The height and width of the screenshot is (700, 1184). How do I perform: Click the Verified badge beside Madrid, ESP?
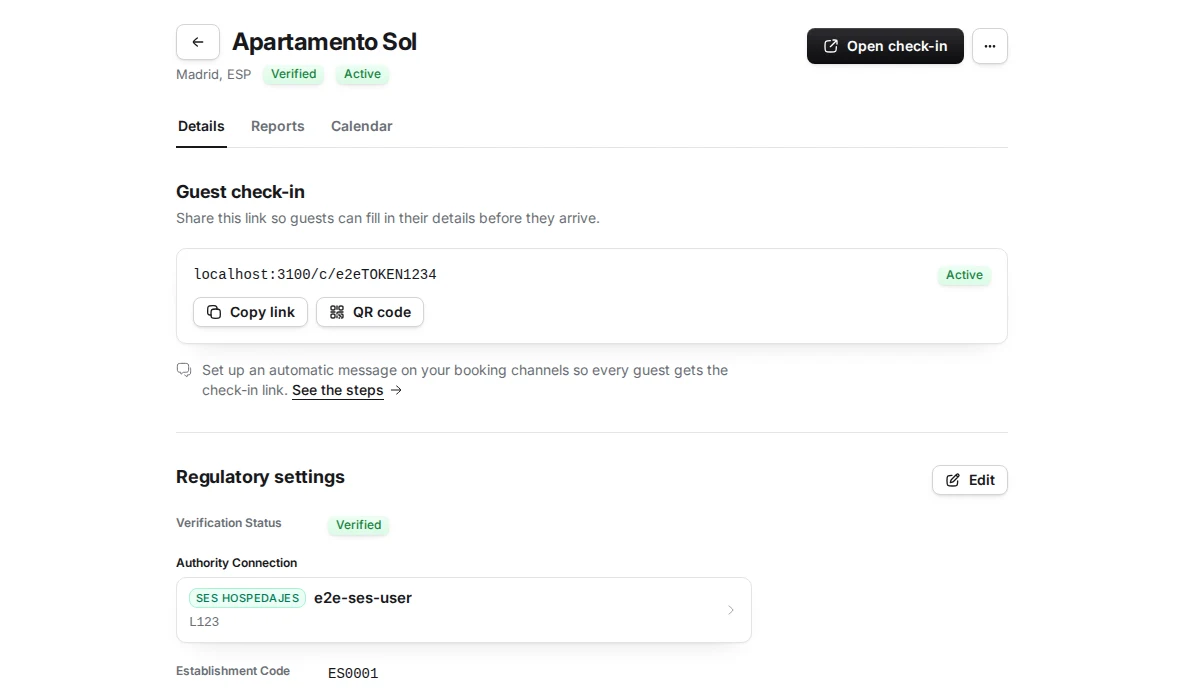[x=294, y=74]
